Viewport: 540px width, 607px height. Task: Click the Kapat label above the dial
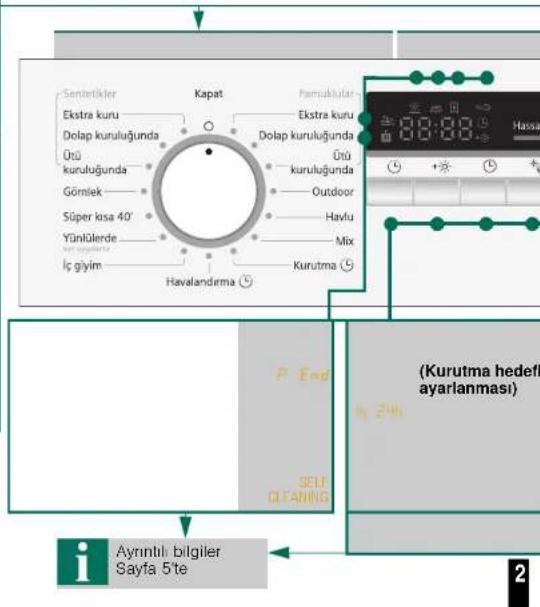click(209, 94)
